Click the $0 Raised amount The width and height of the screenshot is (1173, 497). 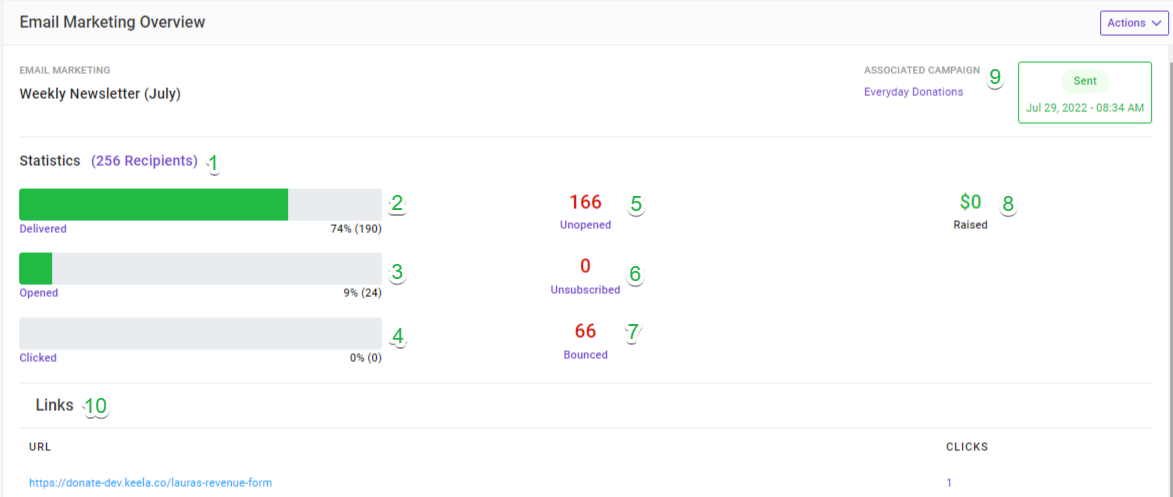970,202
